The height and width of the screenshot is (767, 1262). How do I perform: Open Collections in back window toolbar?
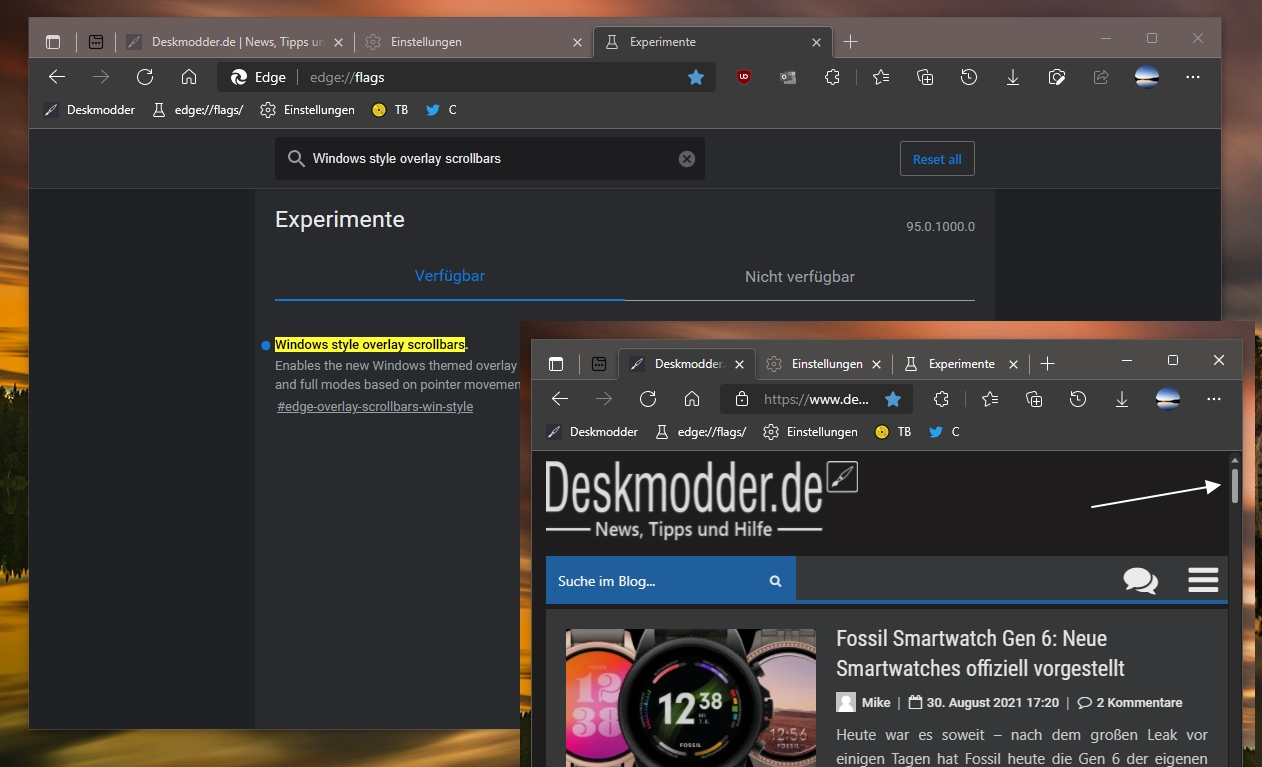pyautogui.click(x=925, y=77)
